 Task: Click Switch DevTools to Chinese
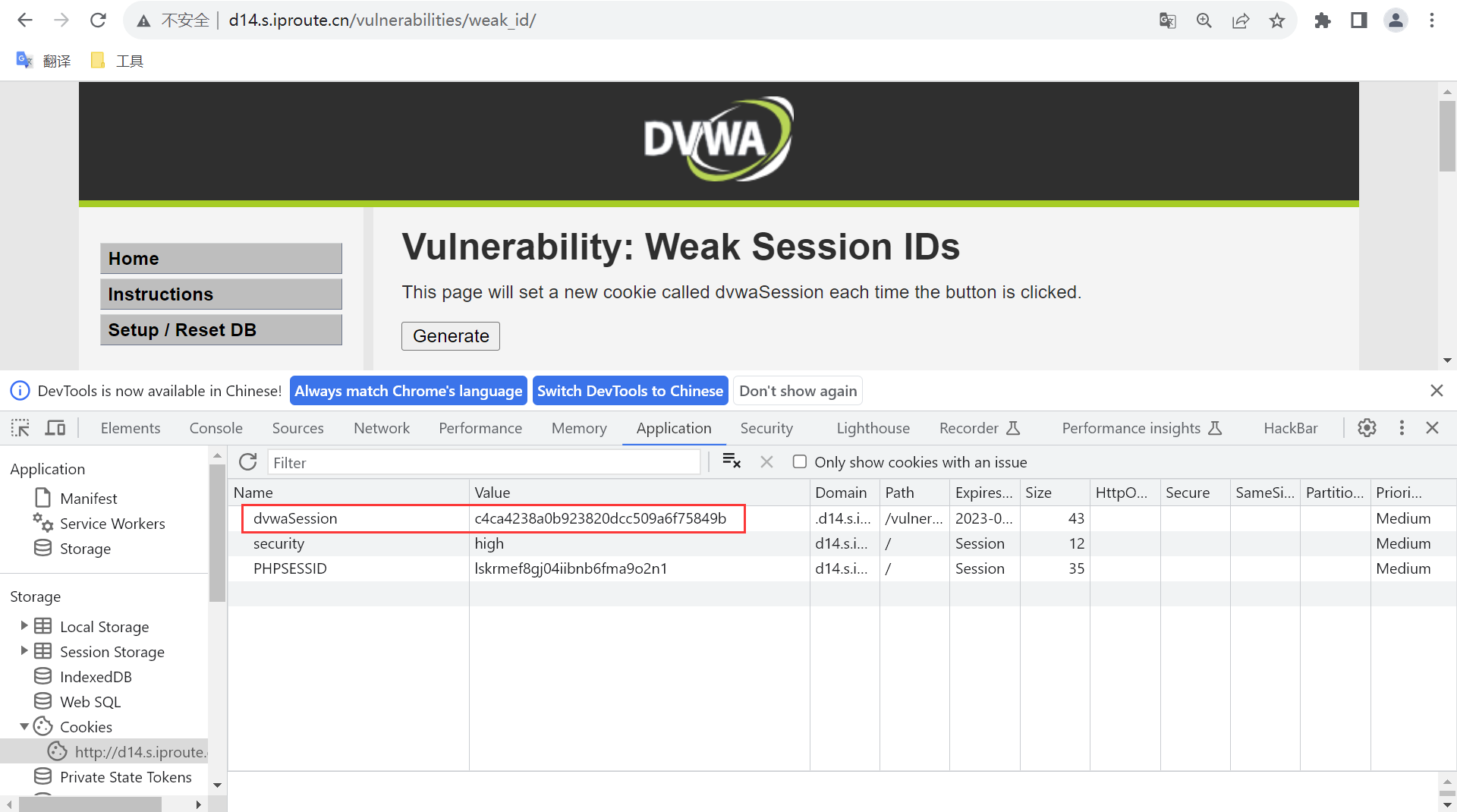click(x=630, y=391)
